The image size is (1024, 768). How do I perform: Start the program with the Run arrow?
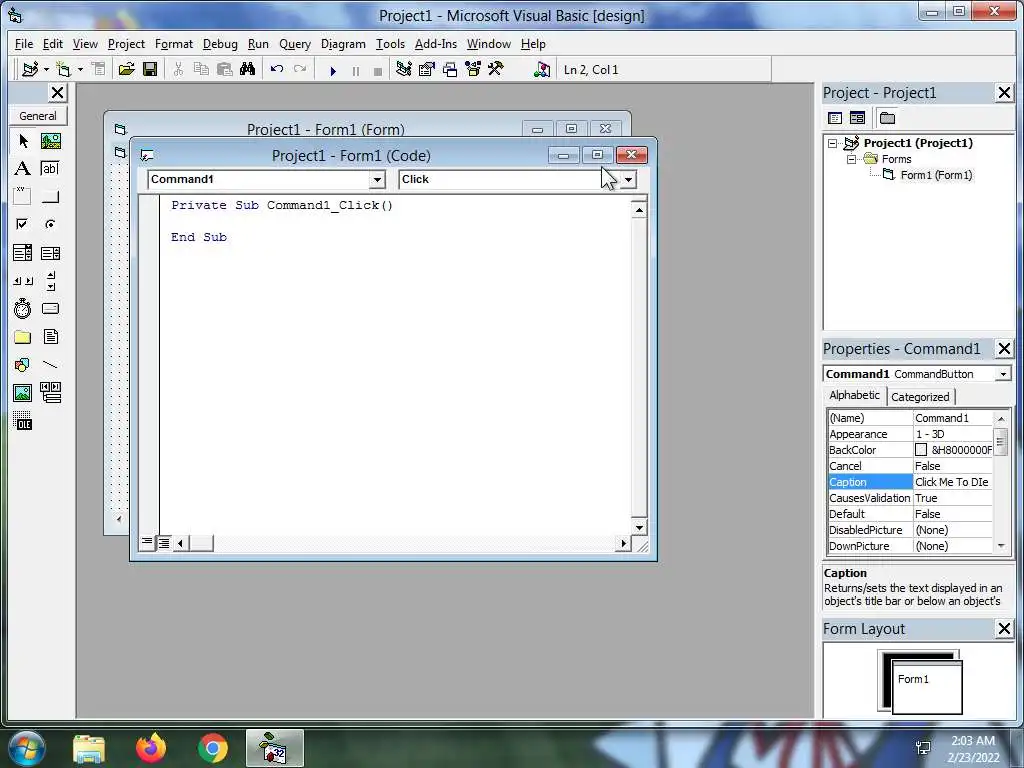333,70
